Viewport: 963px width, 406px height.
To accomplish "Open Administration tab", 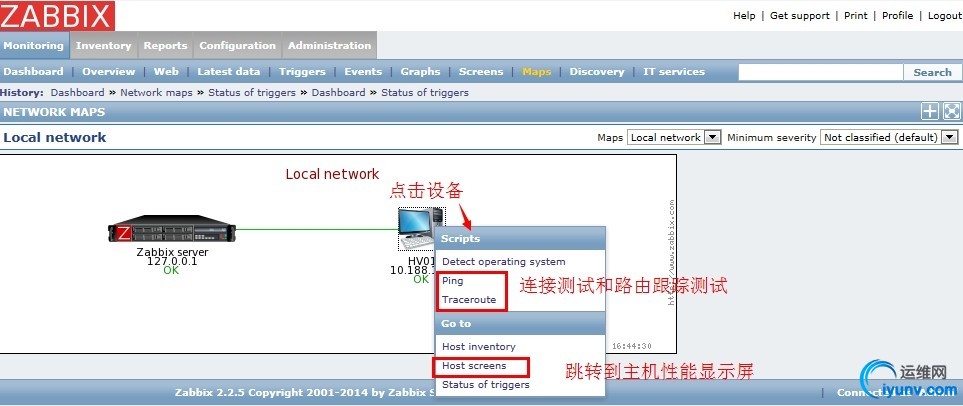I will [x=329, y=45].
